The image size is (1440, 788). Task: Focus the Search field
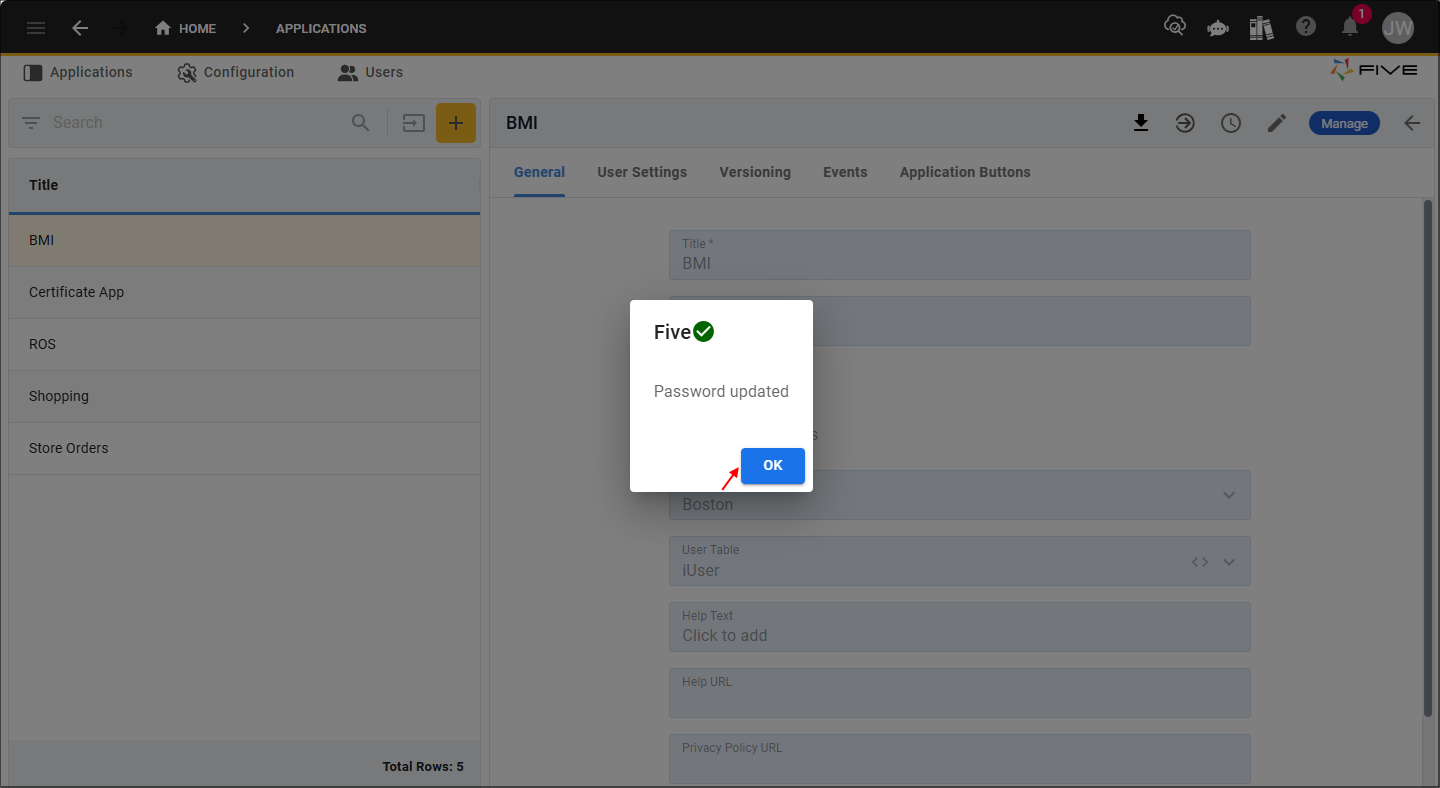pyautogui.click(x=195, y=123)
